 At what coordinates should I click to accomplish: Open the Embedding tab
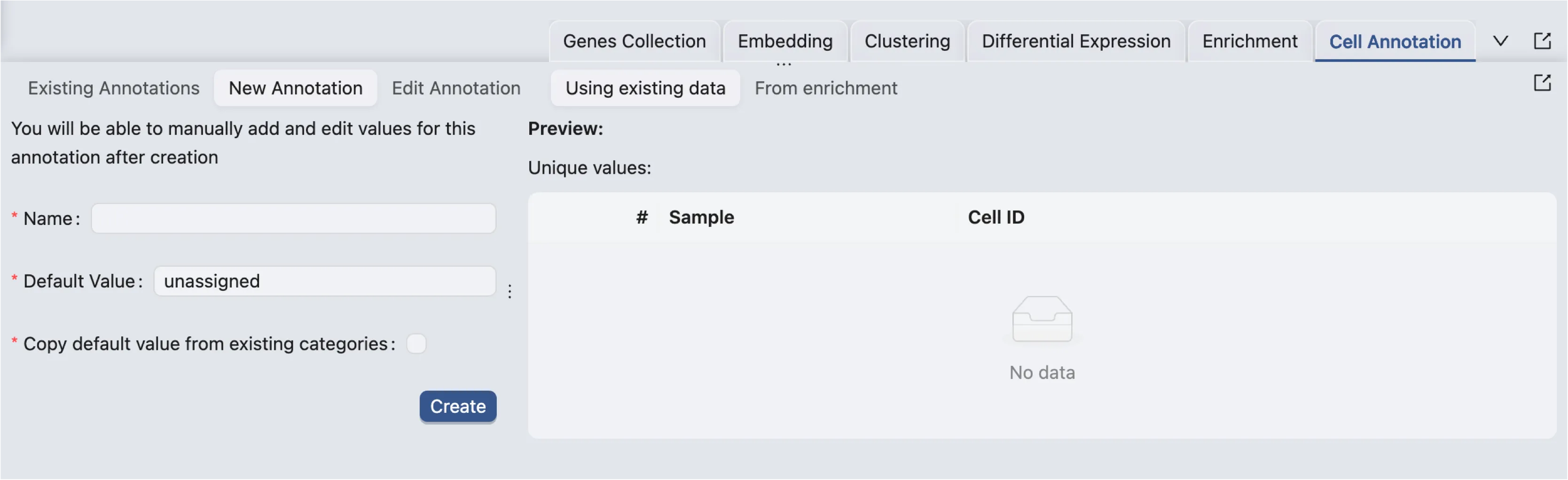pos(784,41)
